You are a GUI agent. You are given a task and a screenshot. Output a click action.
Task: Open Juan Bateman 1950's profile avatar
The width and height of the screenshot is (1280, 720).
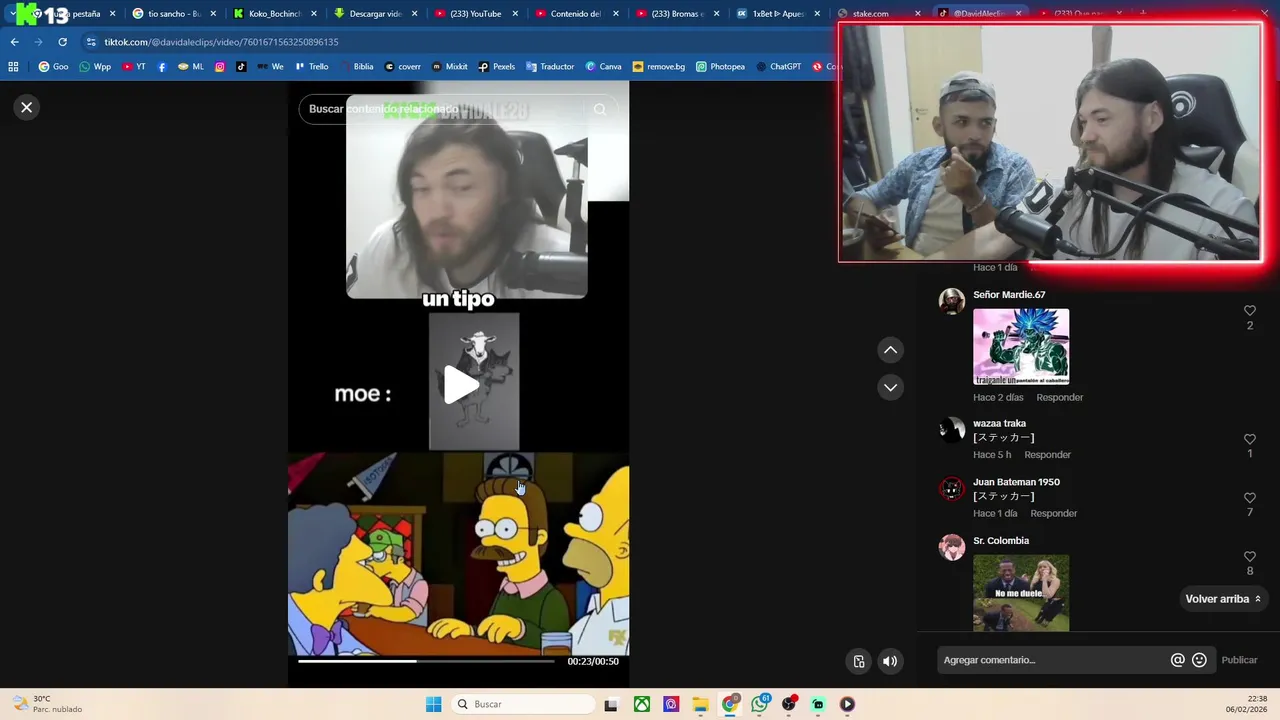click(952, 488)
